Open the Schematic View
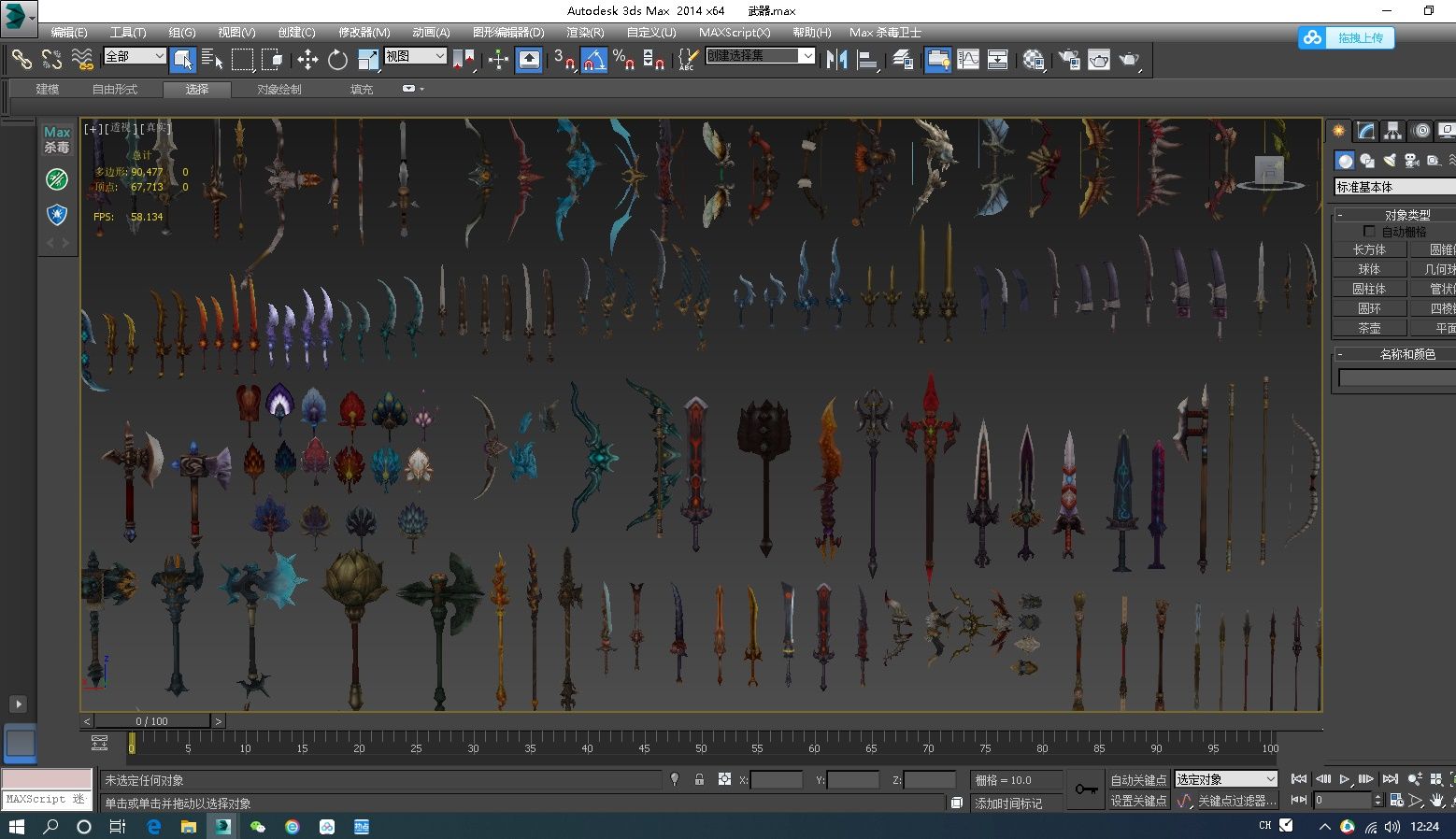This screenshot has height=839, width=1456. point(998,60)
